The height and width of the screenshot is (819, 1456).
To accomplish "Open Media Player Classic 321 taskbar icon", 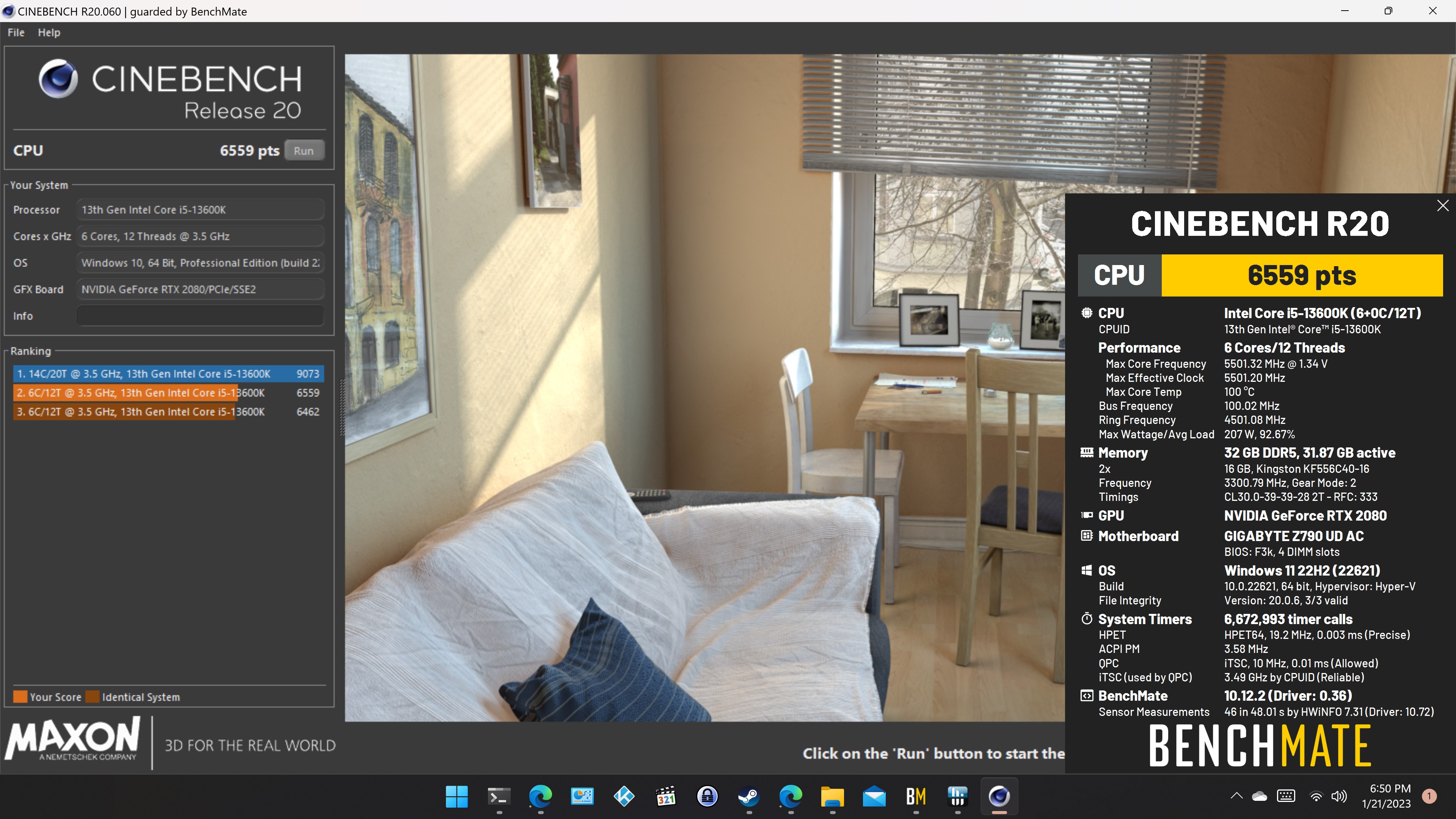I will [665, 796].
